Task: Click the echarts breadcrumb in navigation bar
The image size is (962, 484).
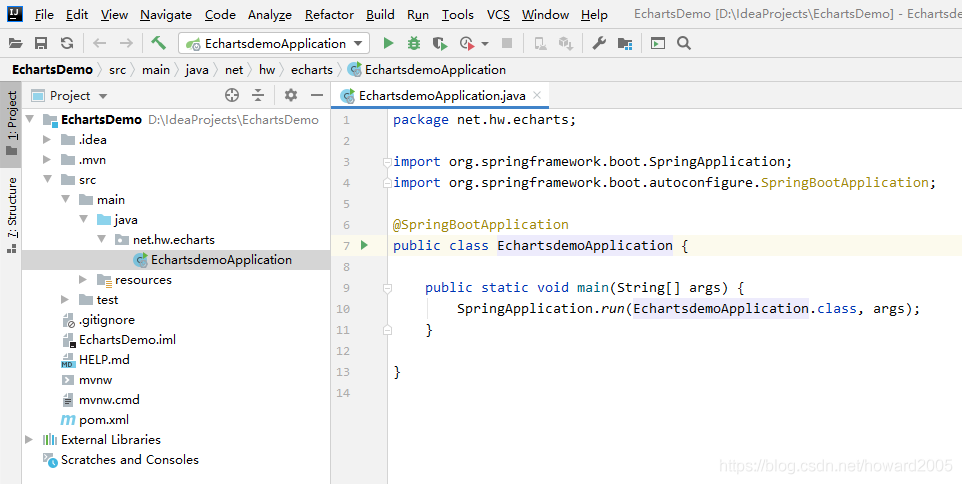Action: 311,70
